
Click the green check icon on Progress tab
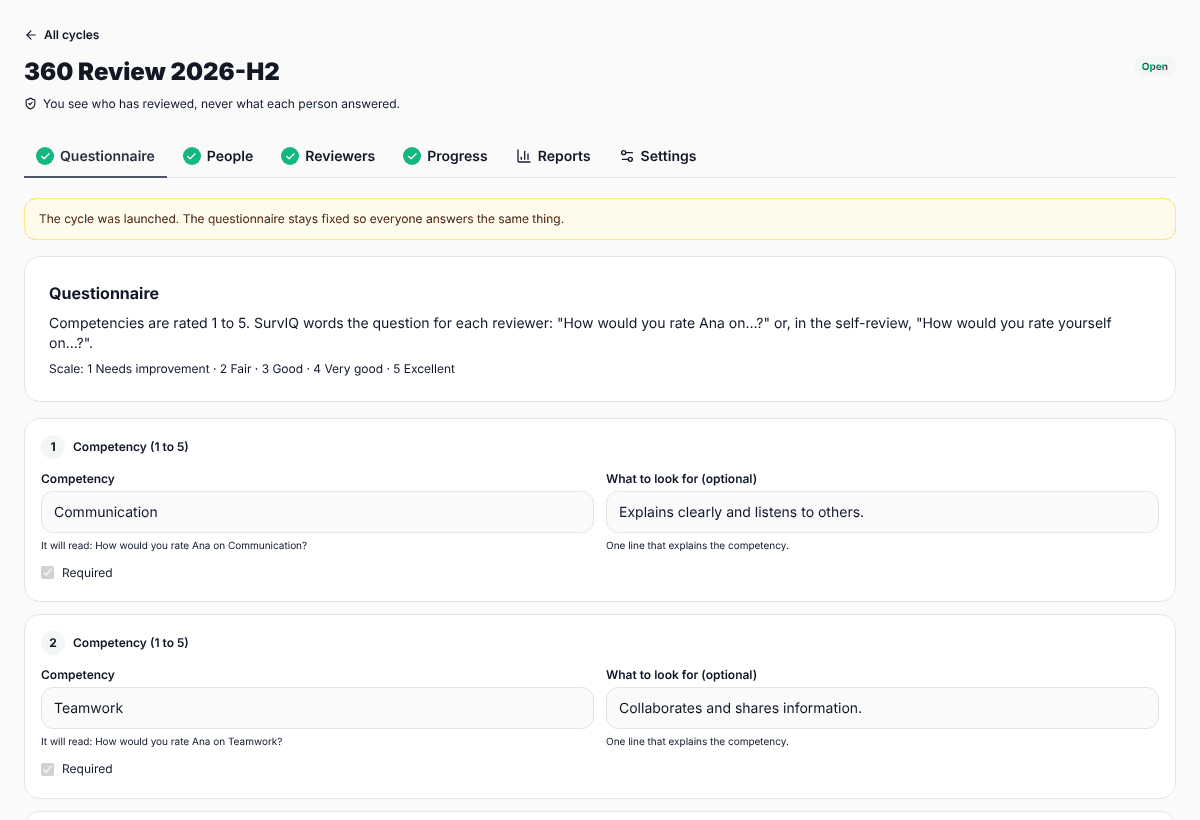coord(412,156)
